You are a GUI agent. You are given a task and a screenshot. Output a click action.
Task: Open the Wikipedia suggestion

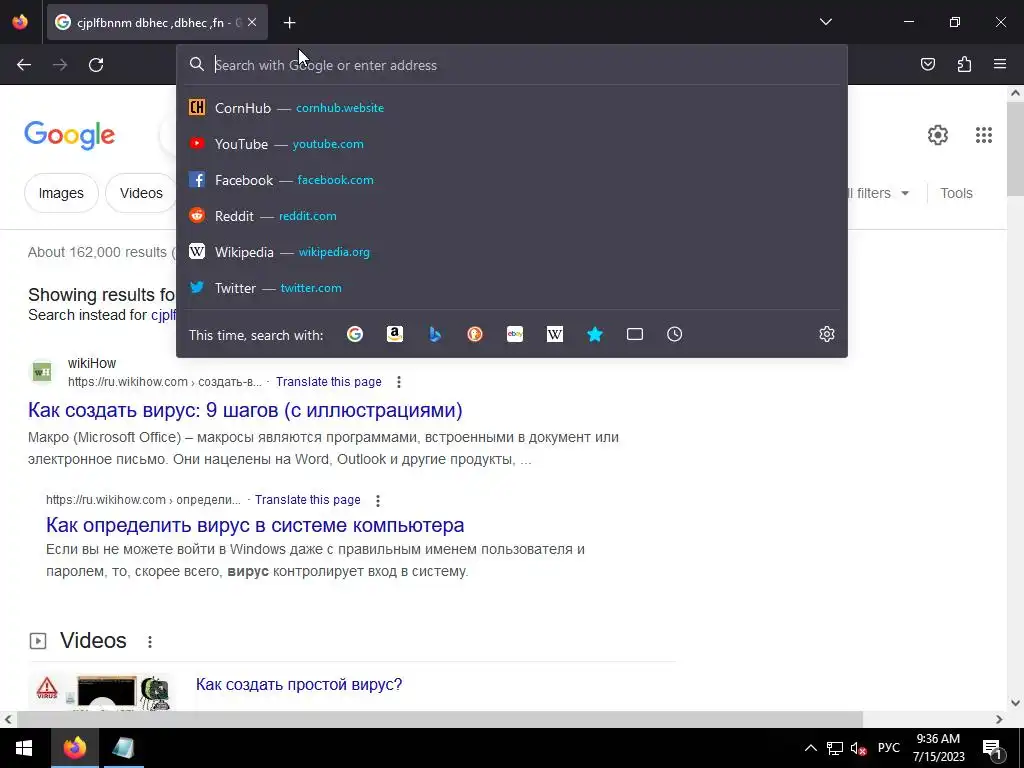coord(512,251)
